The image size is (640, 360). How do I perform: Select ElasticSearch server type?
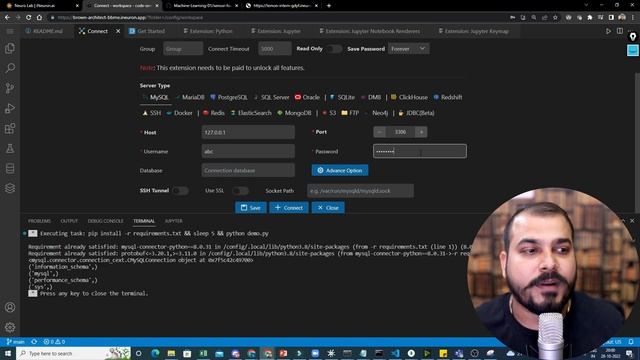(x=251, y=113)
